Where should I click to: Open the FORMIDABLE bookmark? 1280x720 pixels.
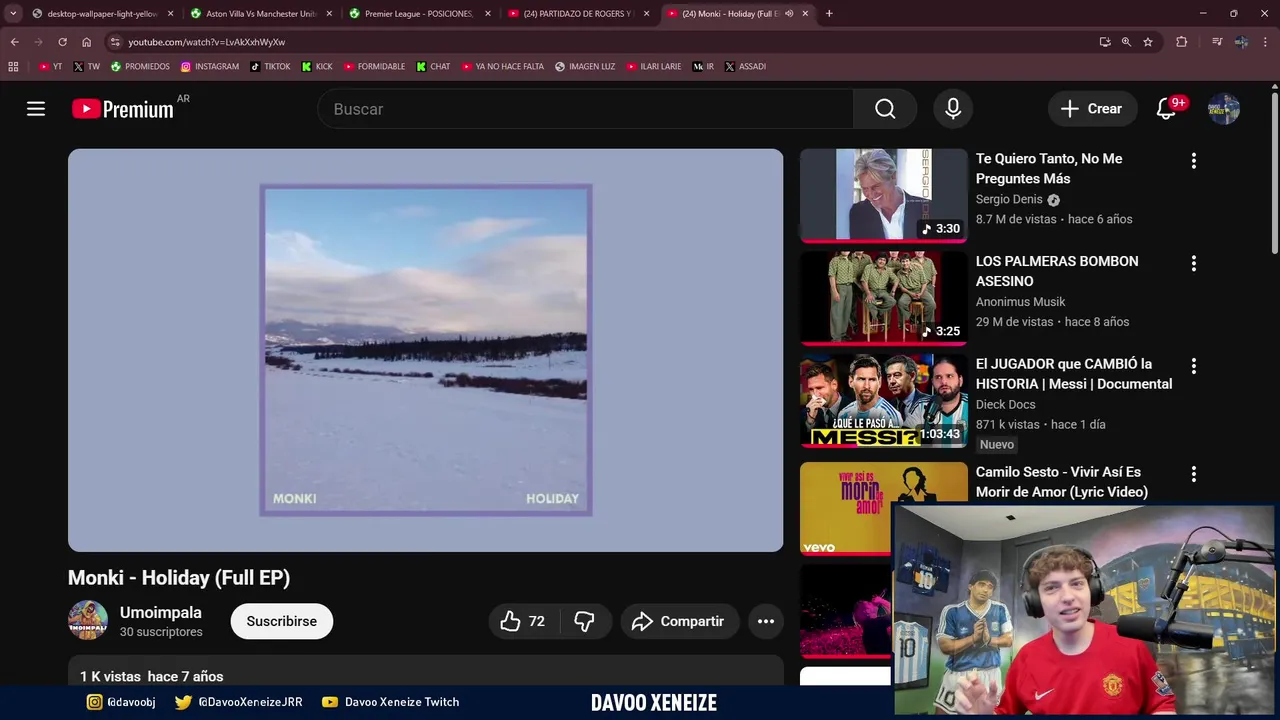(375, 66)
